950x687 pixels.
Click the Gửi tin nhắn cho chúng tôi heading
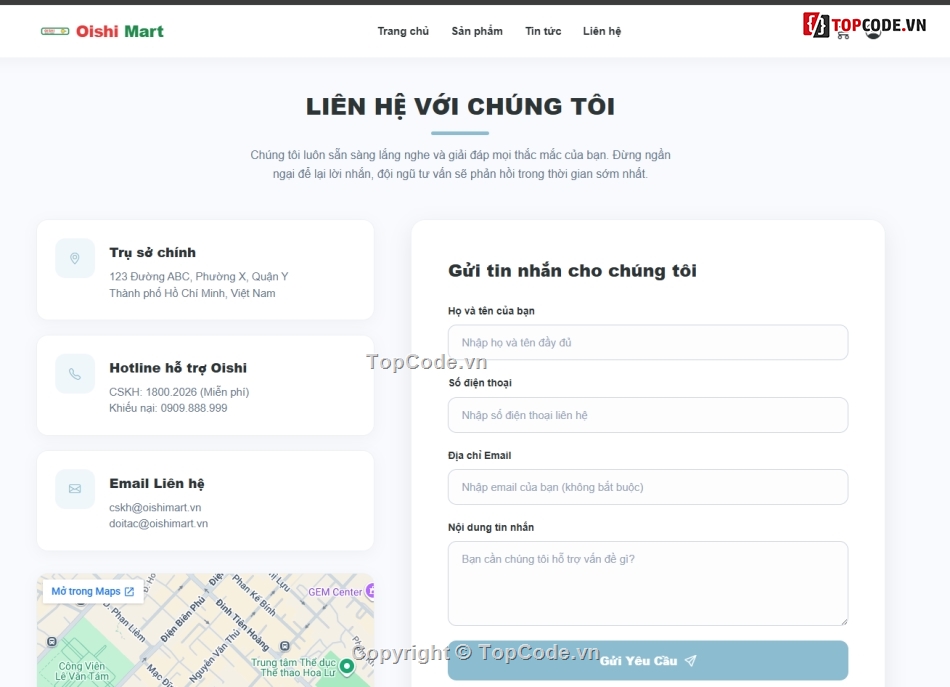(x=573, y=270)
